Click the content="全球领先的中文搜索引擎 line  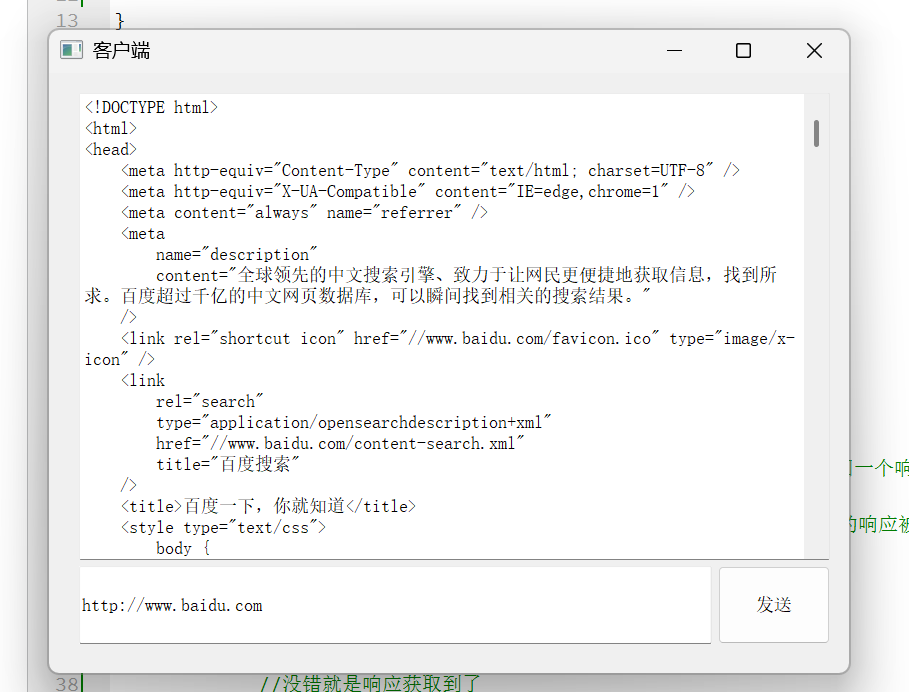pos(466,275)
